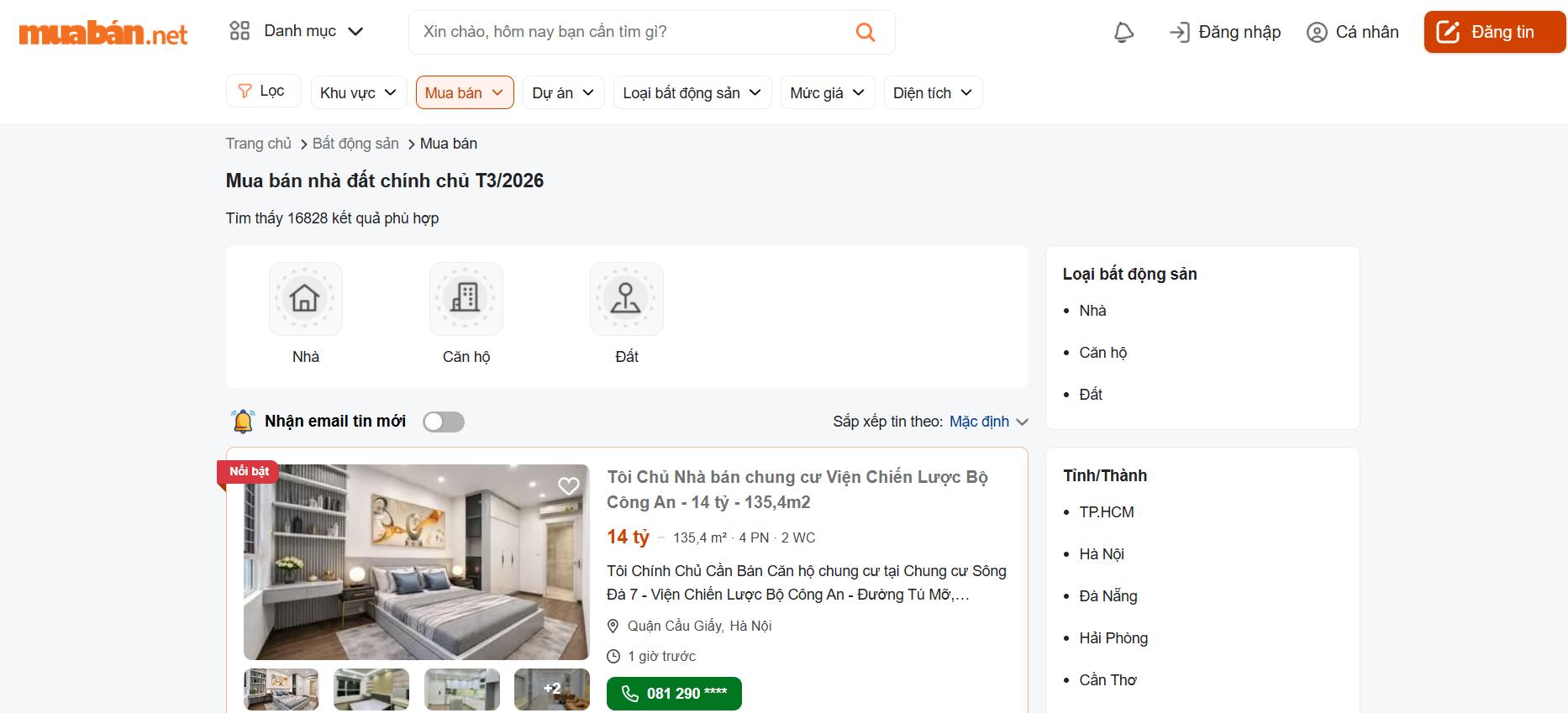
Task: Open the first small bedroom thumbnail
Action: point(282,689)
